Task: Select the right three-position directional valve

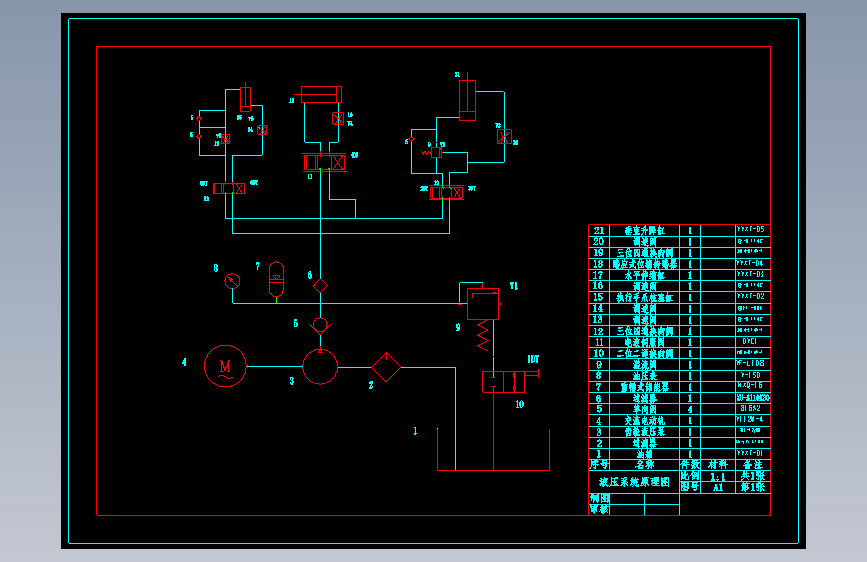Action: point(446,193)
